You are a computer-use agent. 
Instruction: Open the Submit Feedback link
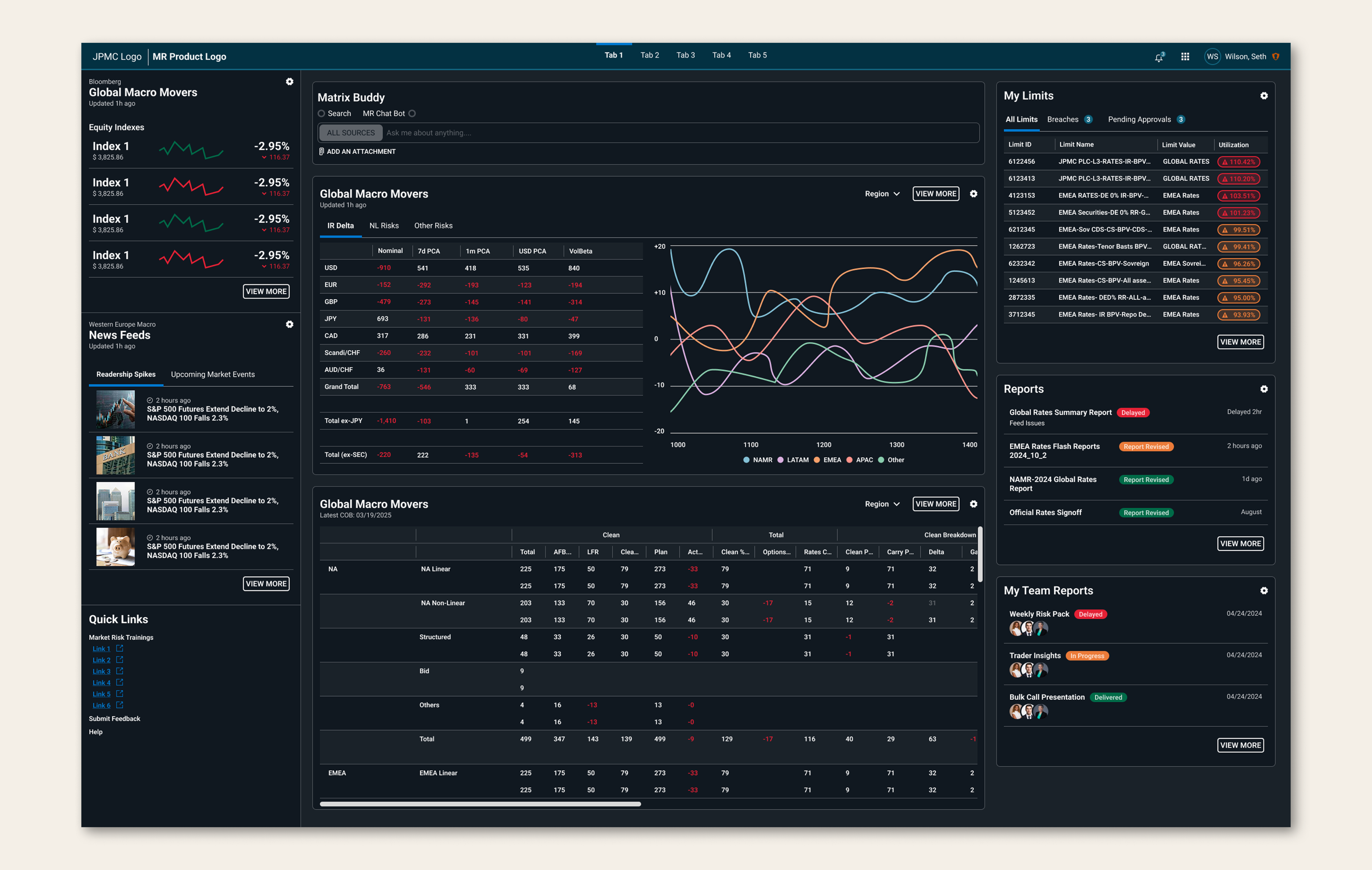pyautogui.click(x=115, y=718)
